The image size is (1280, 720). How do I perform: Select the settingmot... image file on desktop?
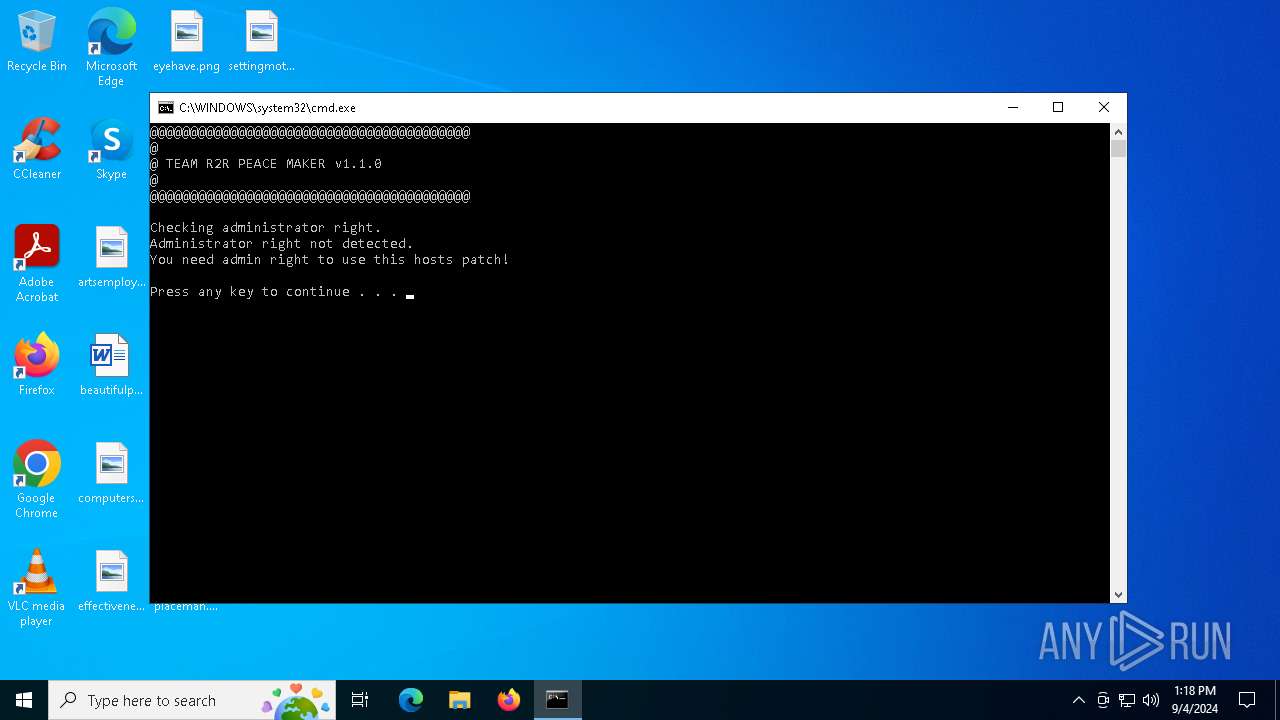coord(261,42)
